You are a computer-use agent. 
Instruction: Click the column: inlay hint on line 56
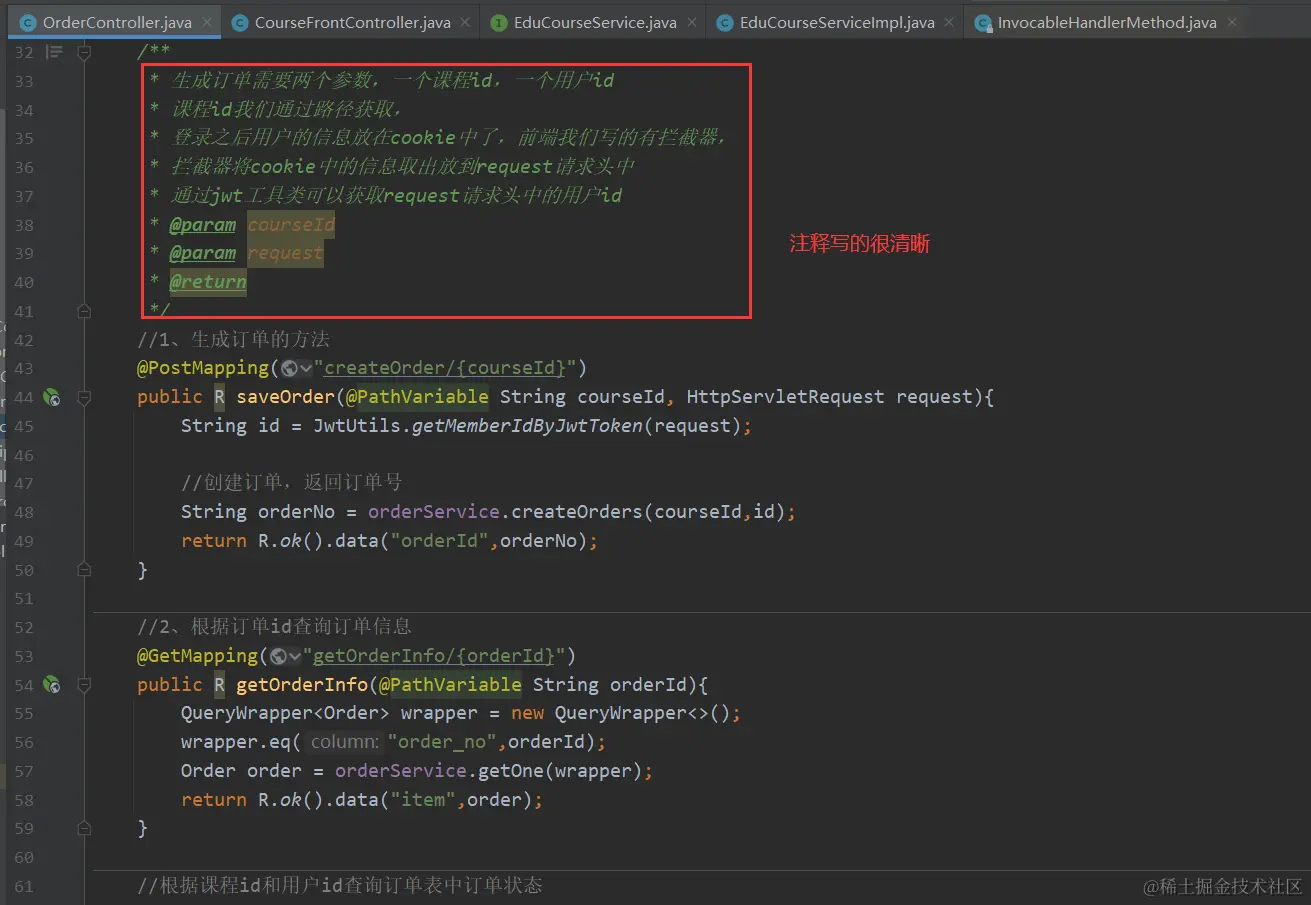pyautogui.click(x=344, y=742)
